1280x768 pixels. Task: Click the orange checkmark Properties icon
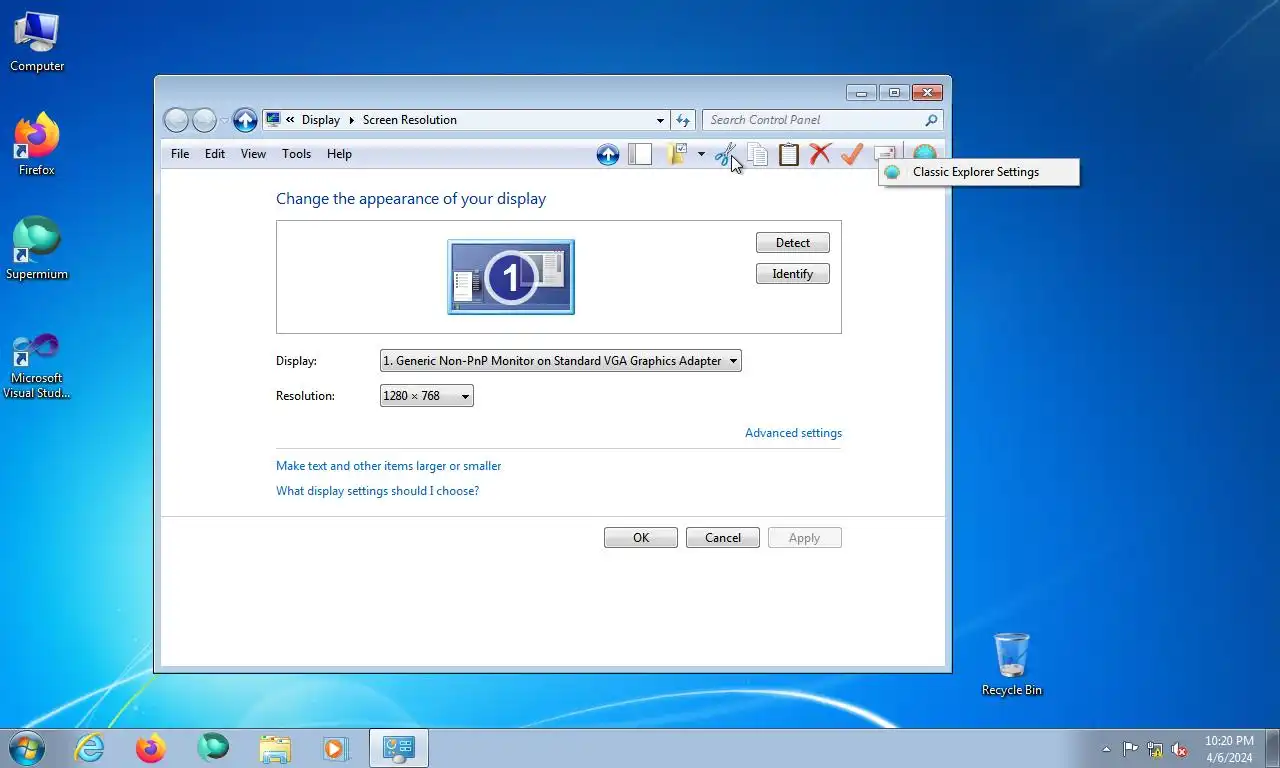click(852, 154)
